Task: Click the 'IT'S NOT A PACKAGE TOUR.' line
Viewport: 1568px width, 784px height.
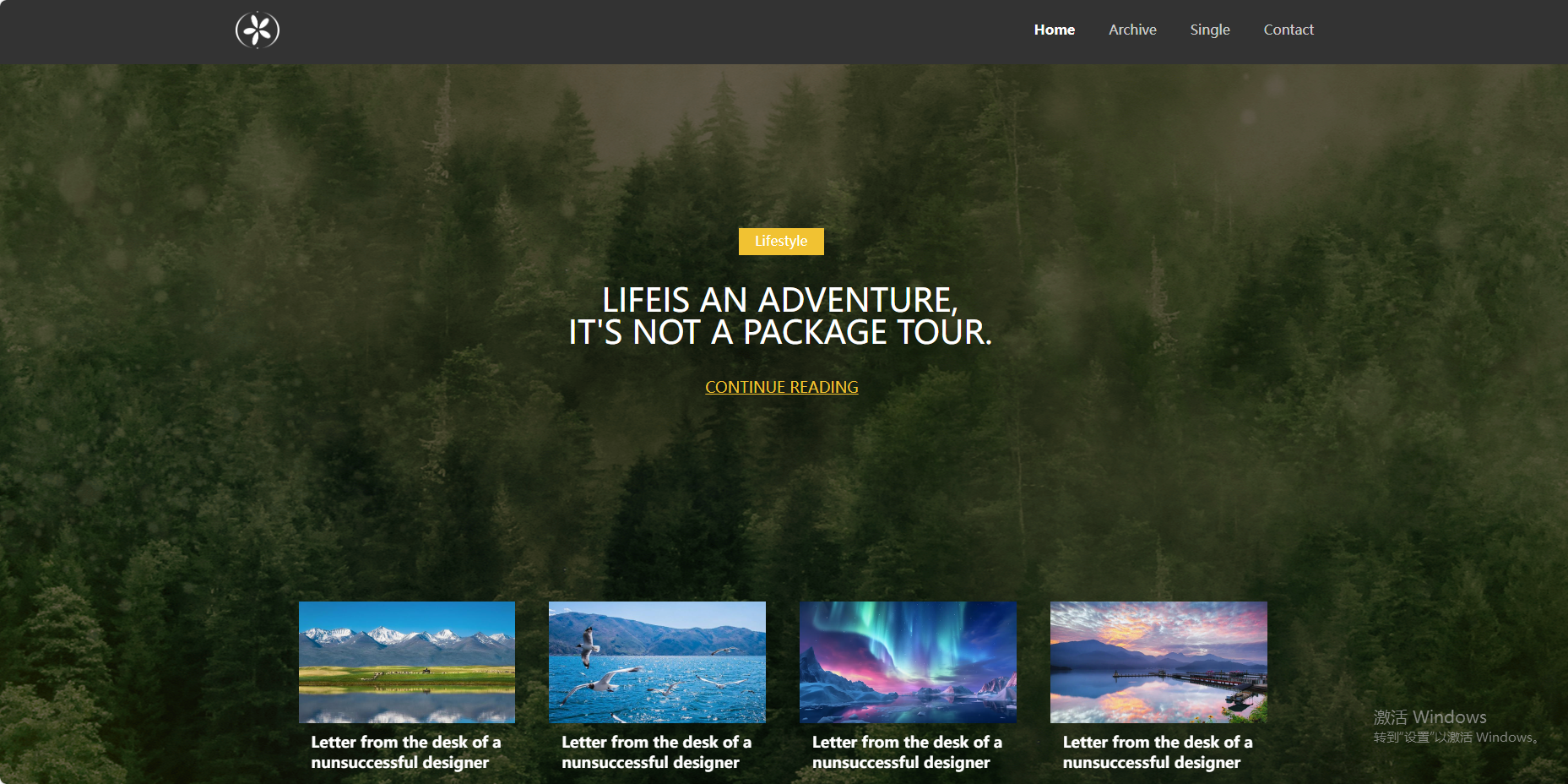Action: click(781, 333)
